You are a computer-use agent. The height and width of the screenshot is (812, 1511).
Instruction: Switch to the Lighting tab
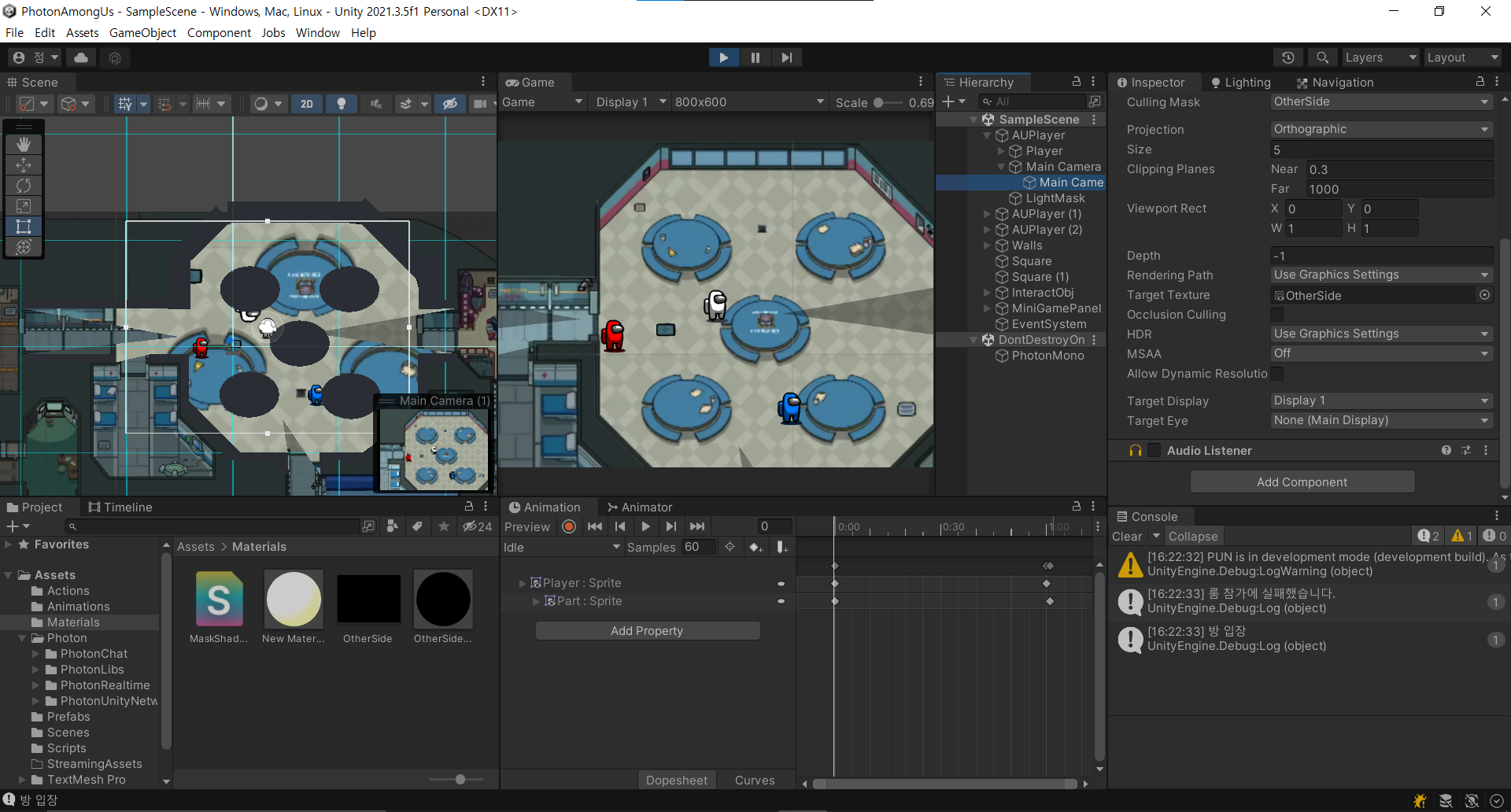[1240, 83]
